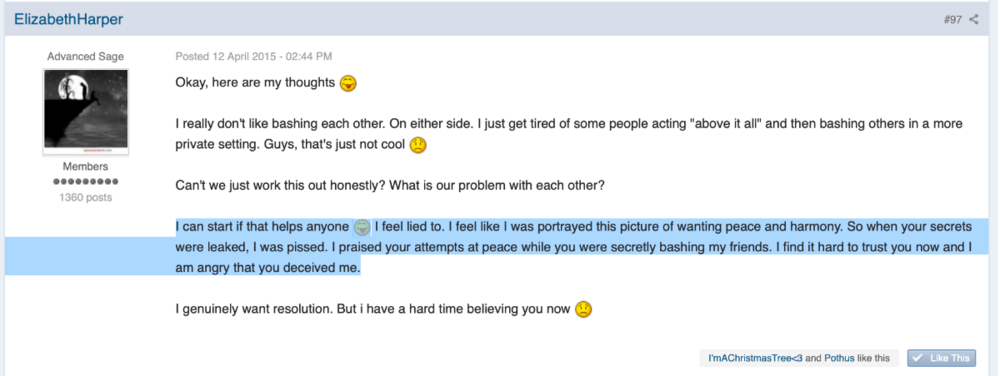
Task: Open I'mAChristmasTree<3's profile
Action: coord(755,358)
